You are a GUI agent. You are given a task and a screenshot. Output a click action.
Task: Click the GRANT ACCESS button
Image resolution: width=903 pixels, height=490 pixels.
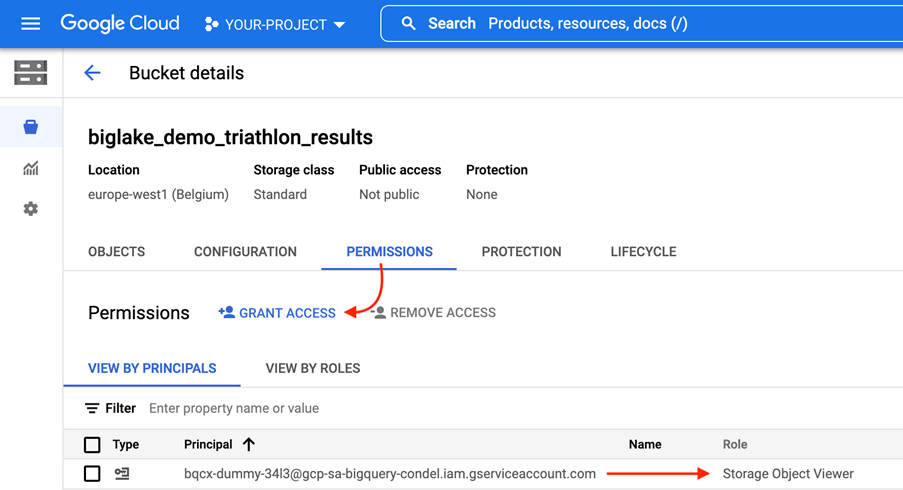coord(277,313)
